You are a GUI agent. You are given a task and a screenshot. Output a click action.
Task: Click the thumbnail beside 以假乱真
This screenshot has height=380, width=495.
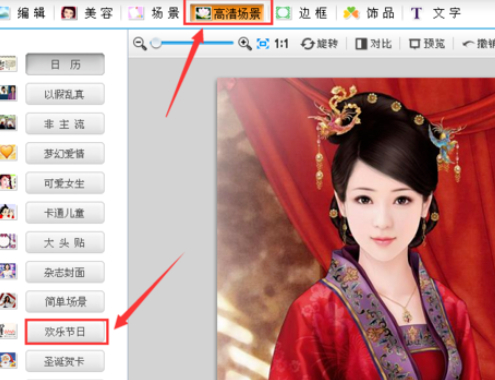8,93
